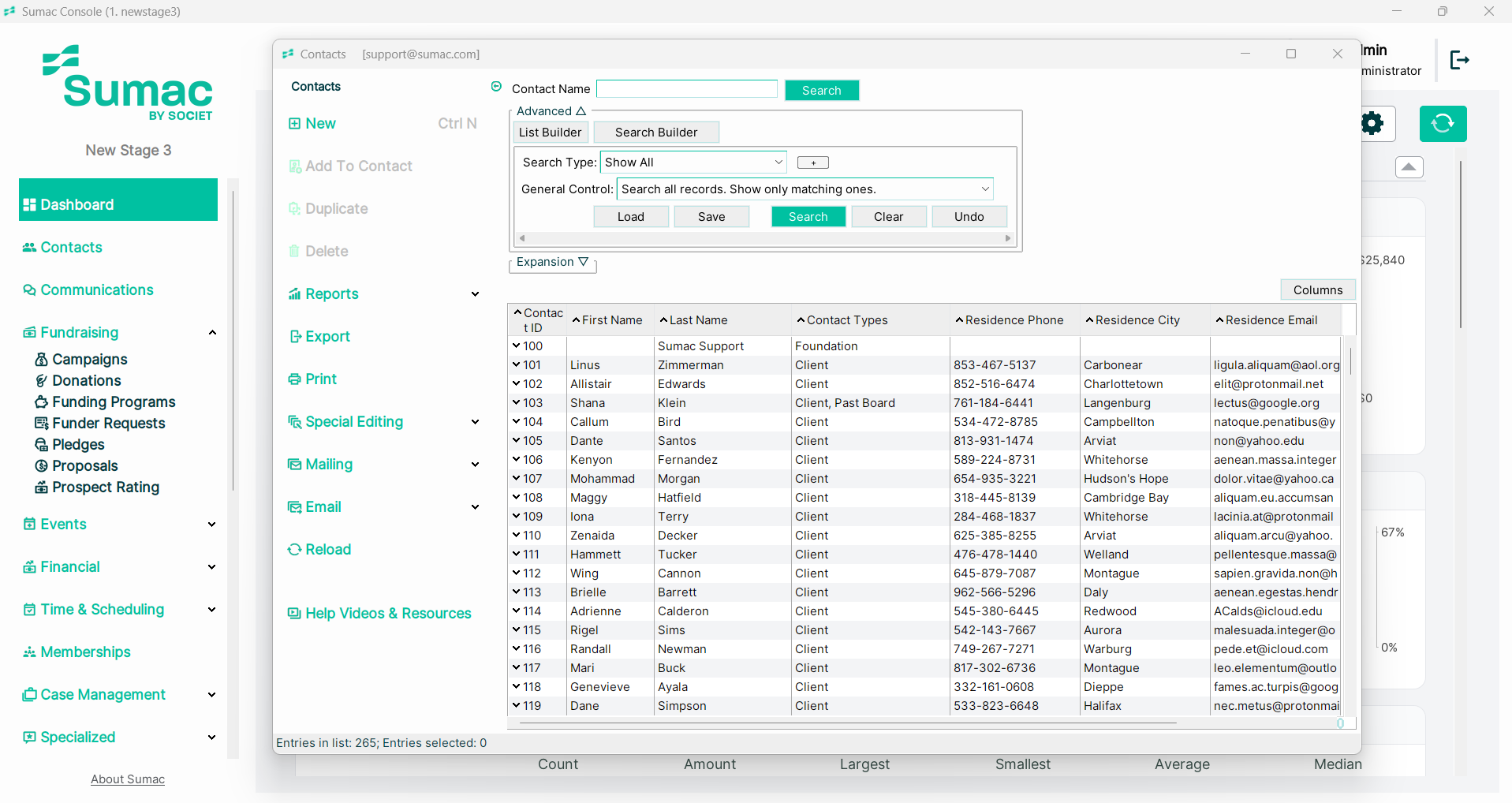Collapse the Fundraising section chevron
Screen dimensions: 1512x803
(x=212, y=333)
